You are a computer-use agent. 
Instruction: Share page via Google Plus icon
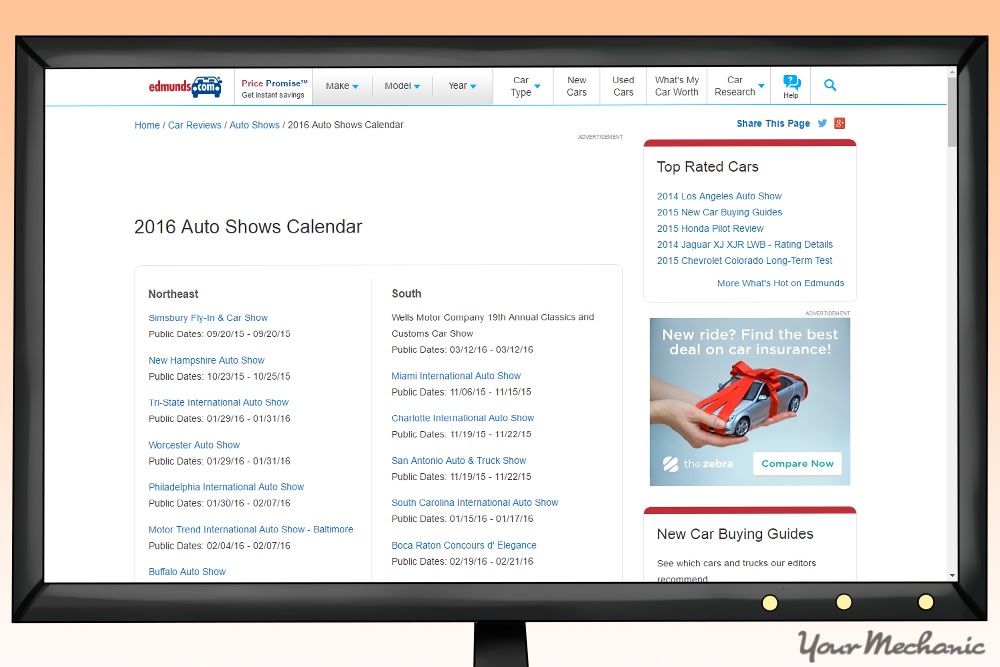click(839, 123)
